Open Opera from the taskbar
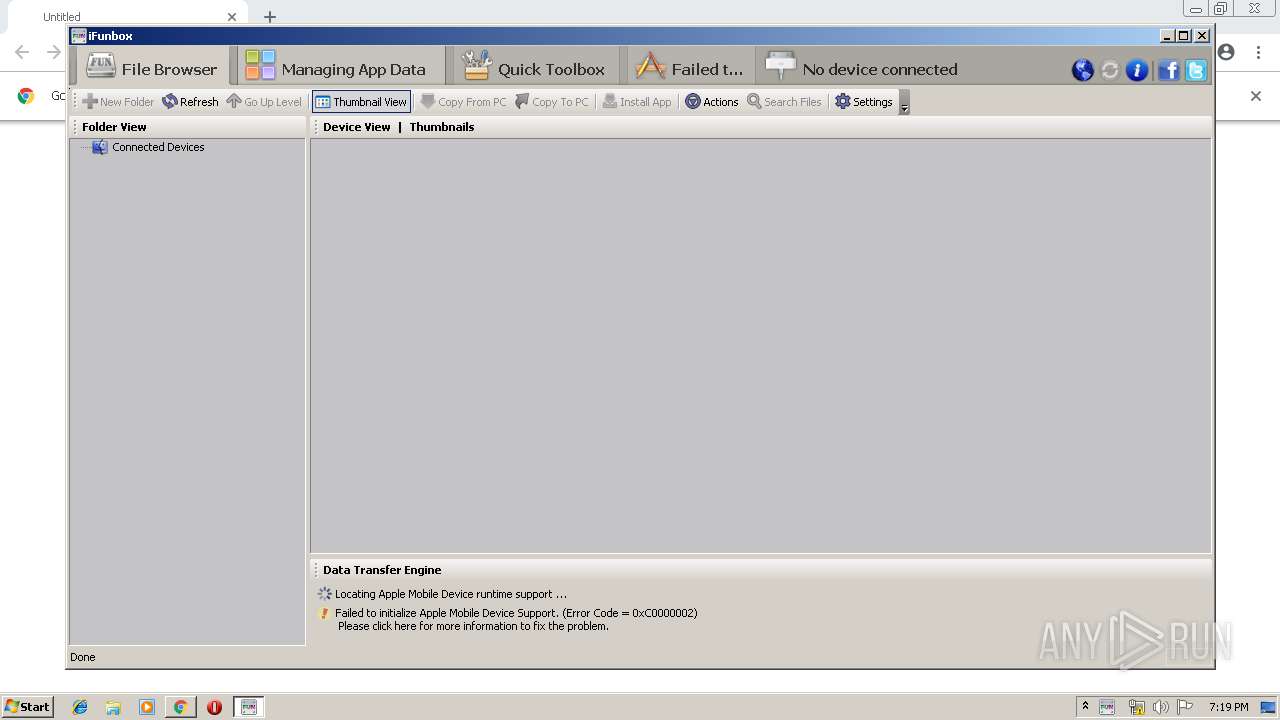The image size is (1280, 720). point(214,707)
